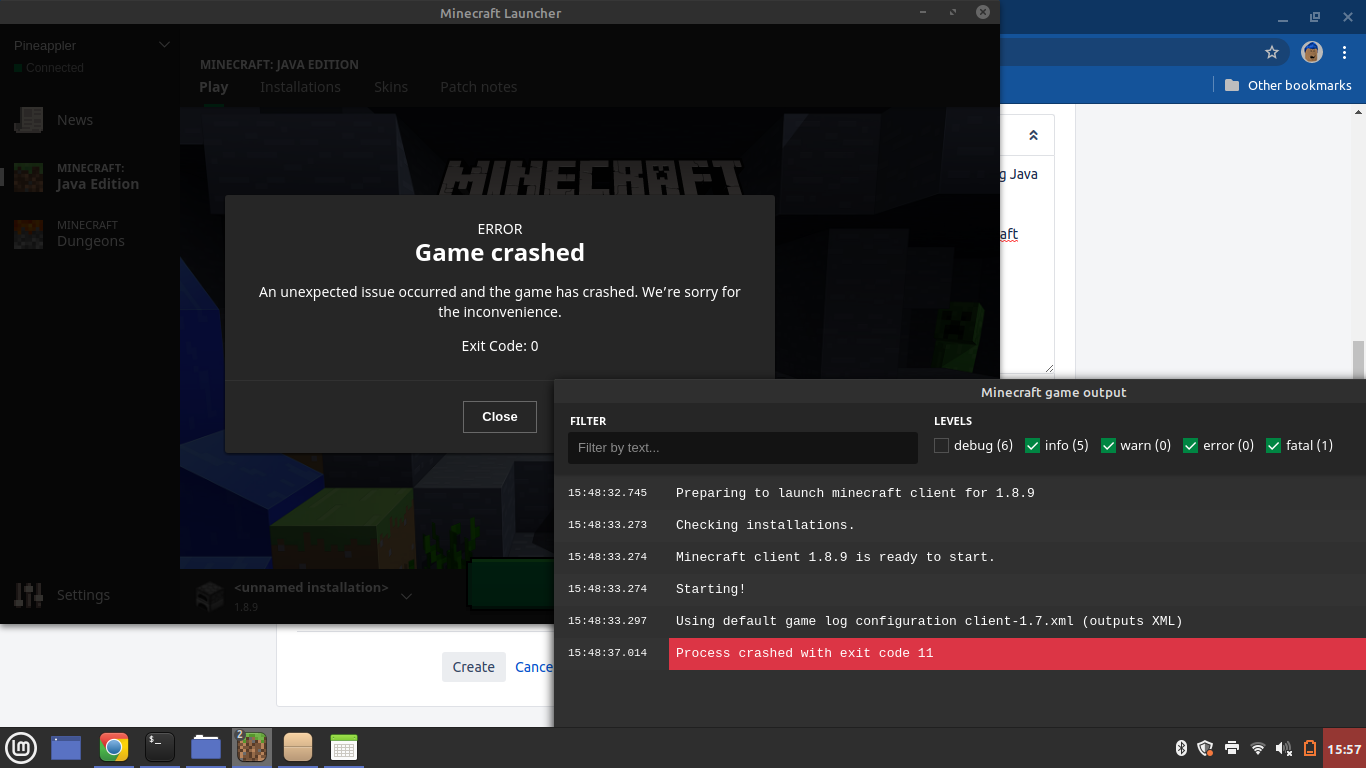Viewport: 1366px width, 768px height.
Task: Select log line 'Checking installations.'
Action: pos(960,525)
